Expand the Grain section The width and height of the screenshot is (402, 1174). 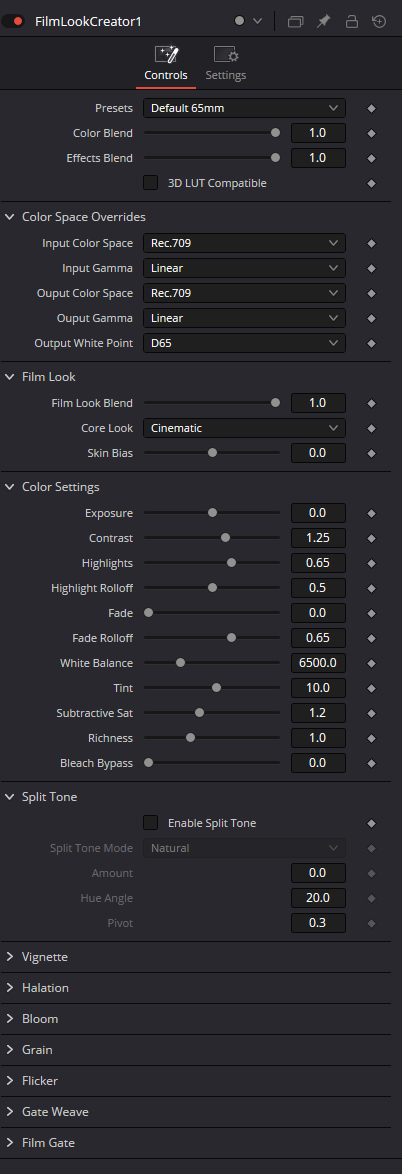[10, 1050]
